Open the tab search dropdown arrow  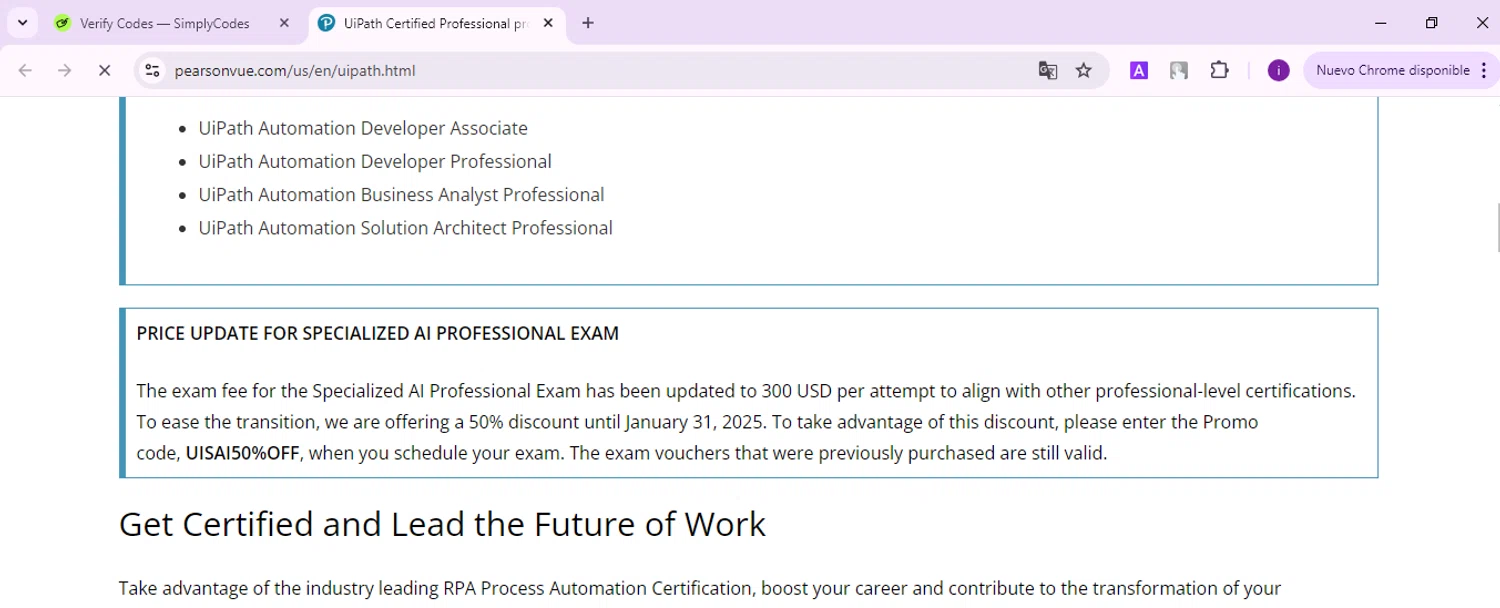[22, 23]
